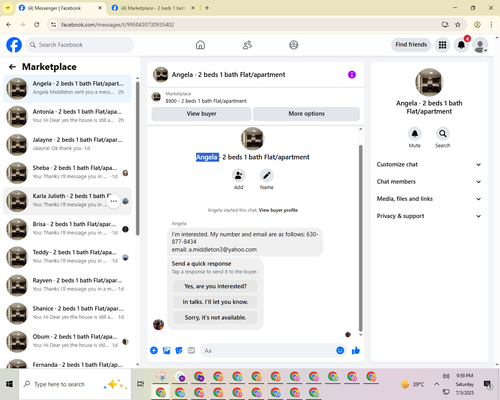Open Chrome's three-dot menu
Screen dimensions: 500x400
491,25
